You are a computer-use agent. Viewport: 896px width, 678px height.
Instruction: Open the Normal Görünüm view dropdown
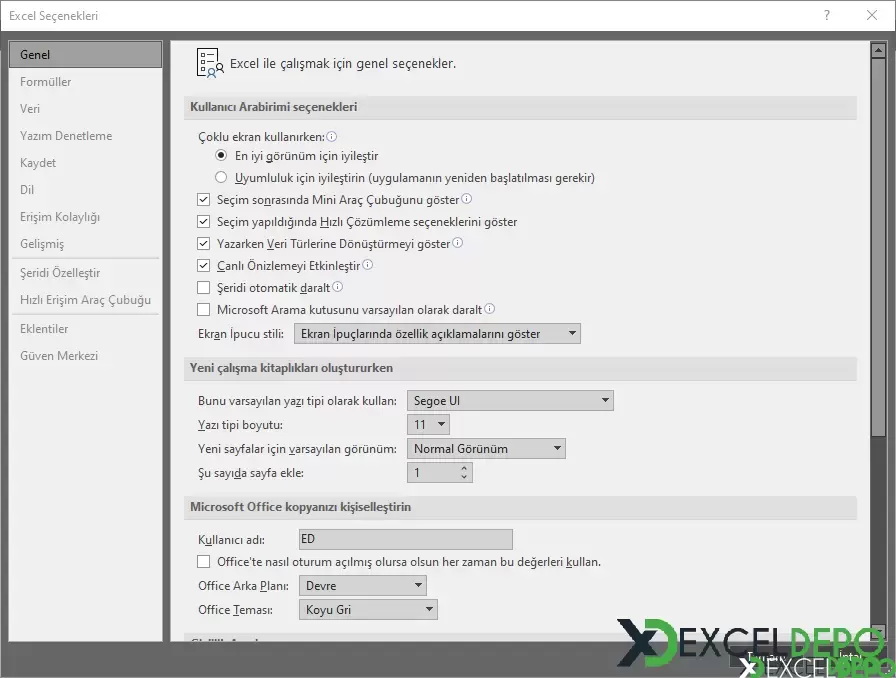(x=486, y=449)
